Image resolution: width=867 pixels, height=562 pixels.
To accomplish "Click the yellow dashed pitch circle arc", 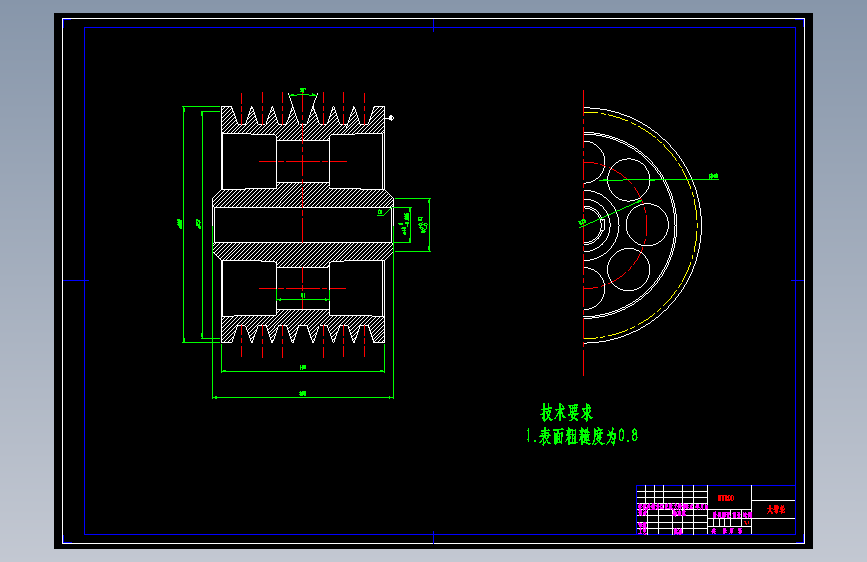I will click(696, 225).
